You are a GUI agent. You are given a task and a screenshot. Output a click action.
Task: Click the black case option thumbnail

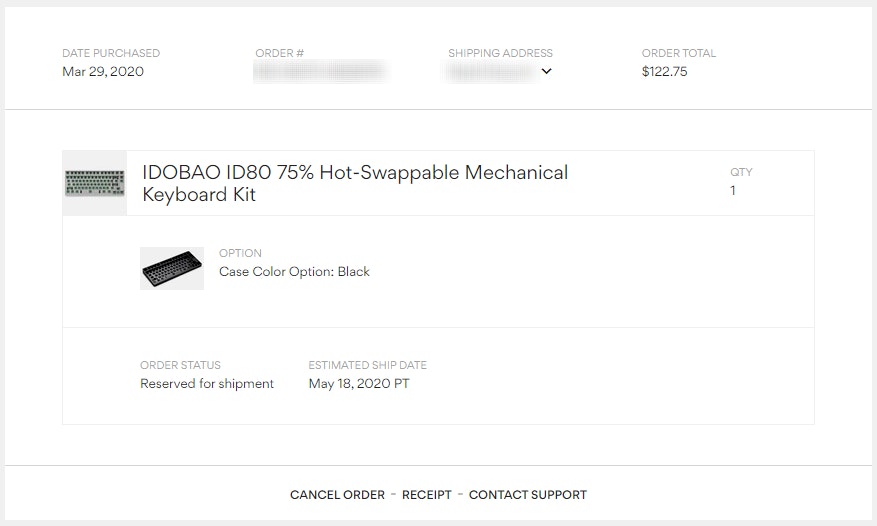(172, 268)
